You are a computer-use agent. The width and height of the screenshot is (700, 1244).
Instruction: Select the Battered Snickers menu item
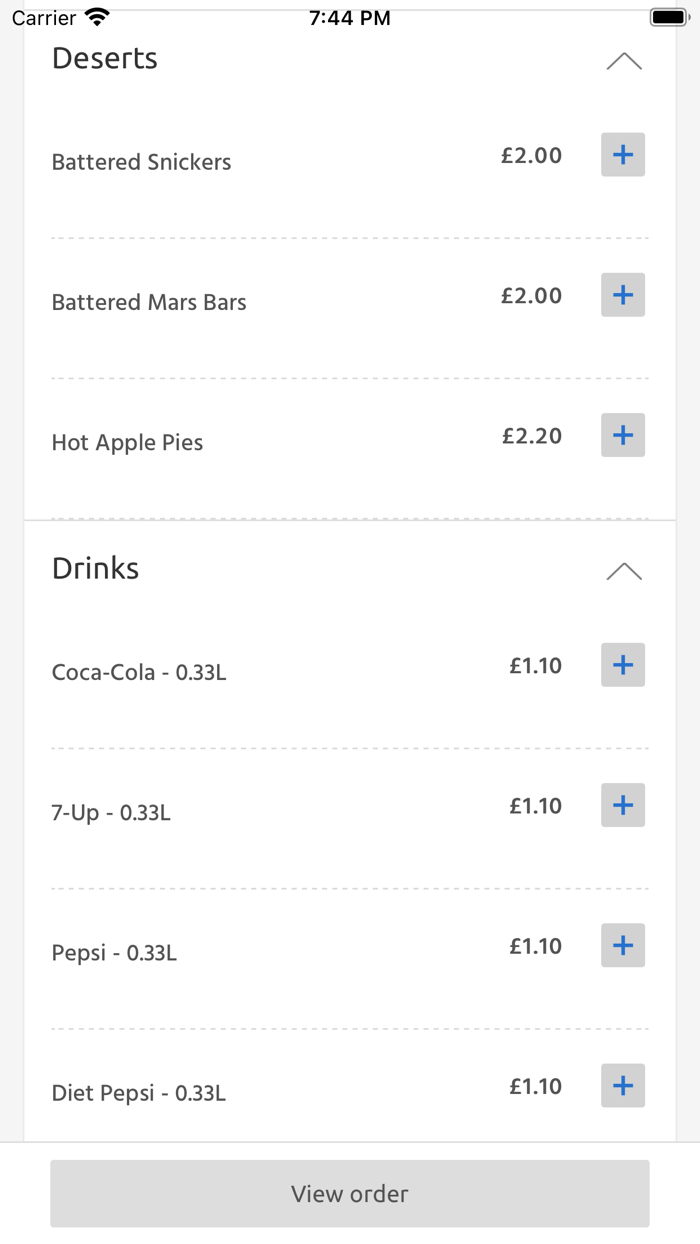coord(141,161)
